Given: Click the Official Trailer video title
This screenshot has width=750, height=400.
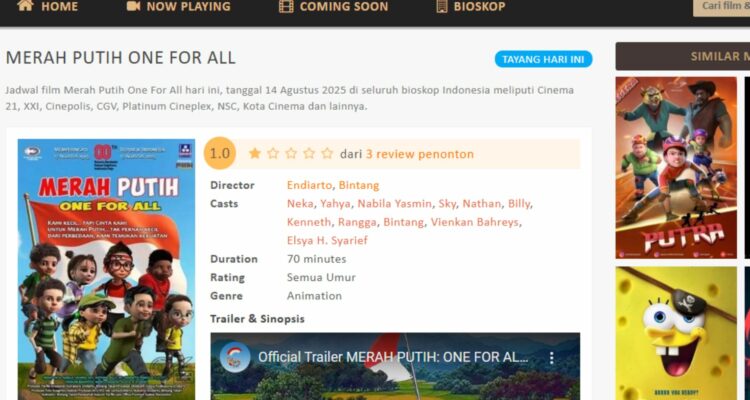Looking at the screenshot, I should (x=393, y=357).
